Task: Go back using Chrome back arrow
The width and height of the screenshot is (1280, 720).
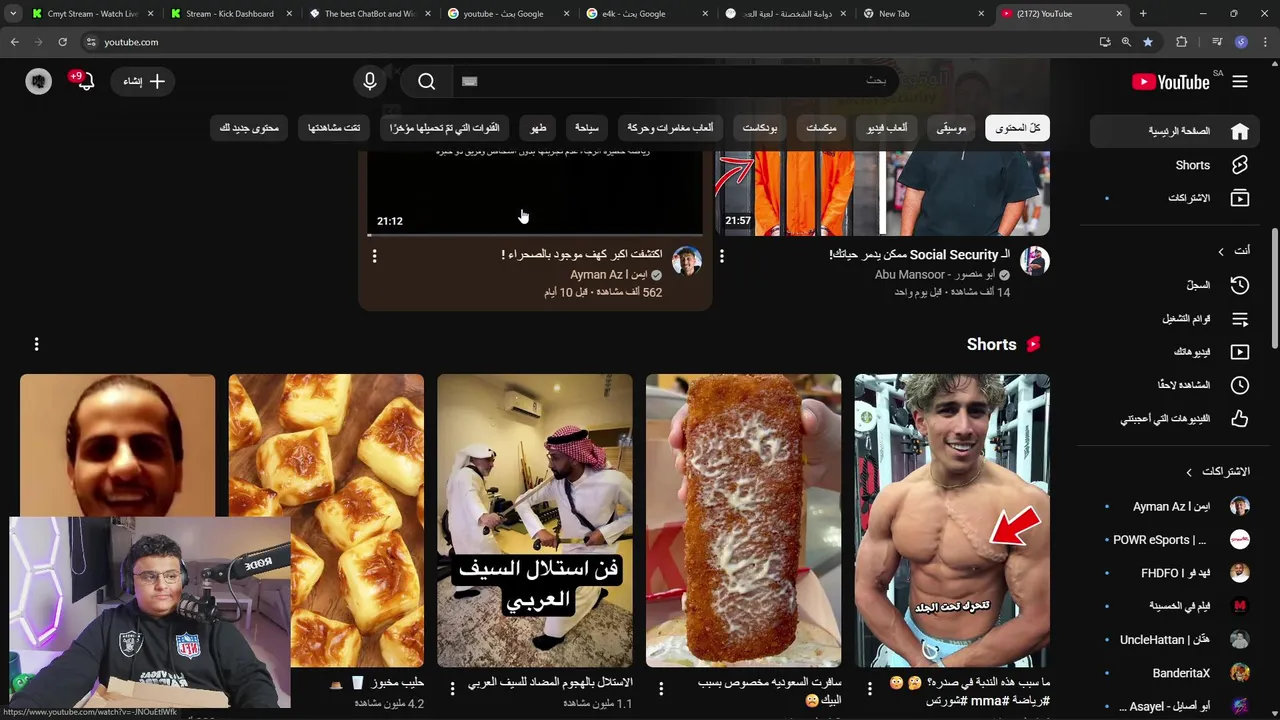Action: coord(15,42)
